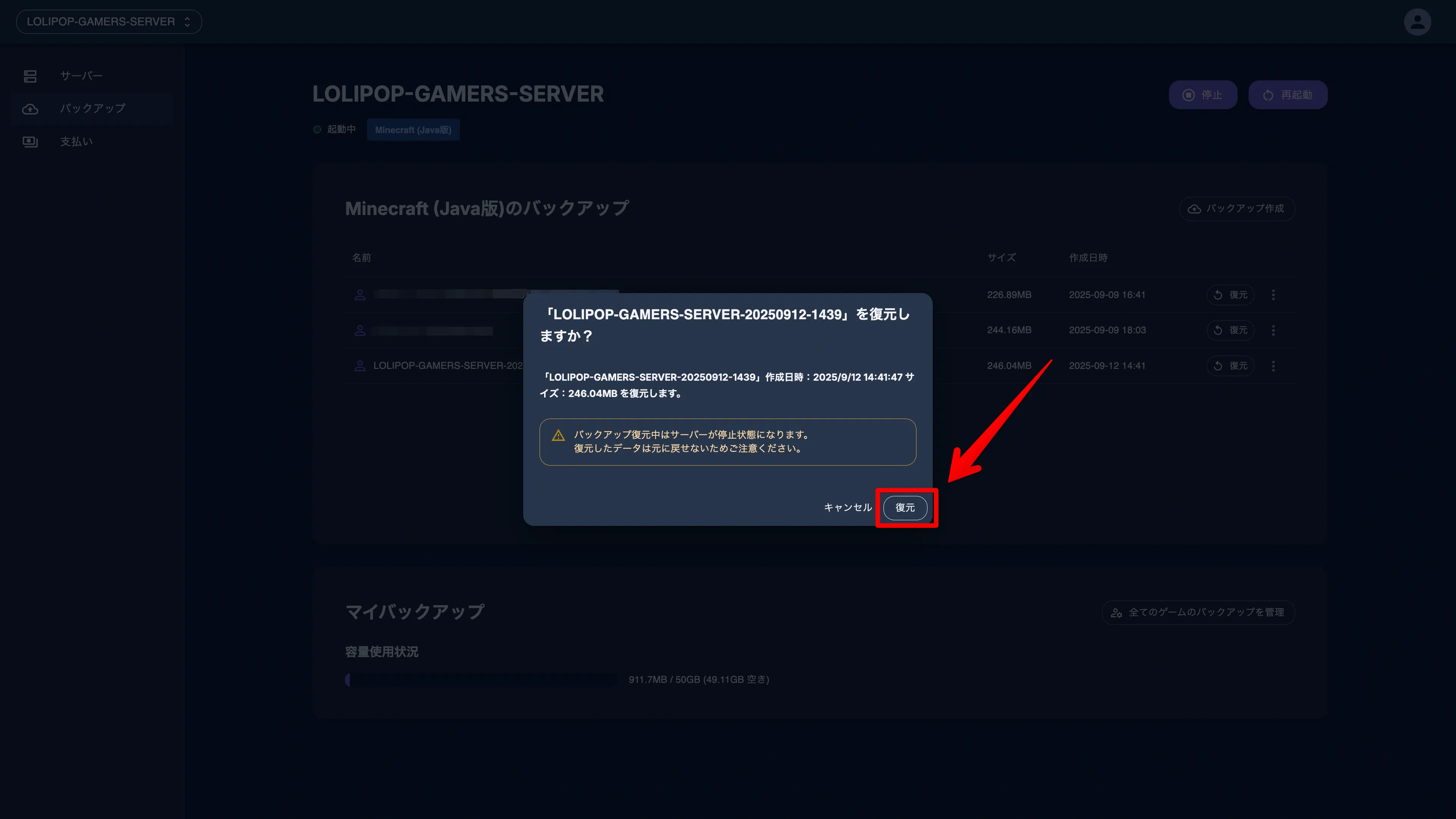Image resolution: width=1456 pixels, height=819 pixels.
Task: Click the Minecraft (Java版) tag badge
Action: pos(413,130)
